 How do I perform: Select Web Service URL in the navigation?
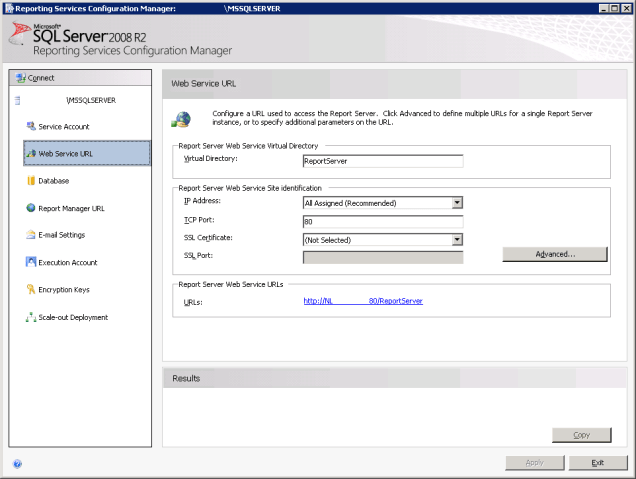[65, 154]
